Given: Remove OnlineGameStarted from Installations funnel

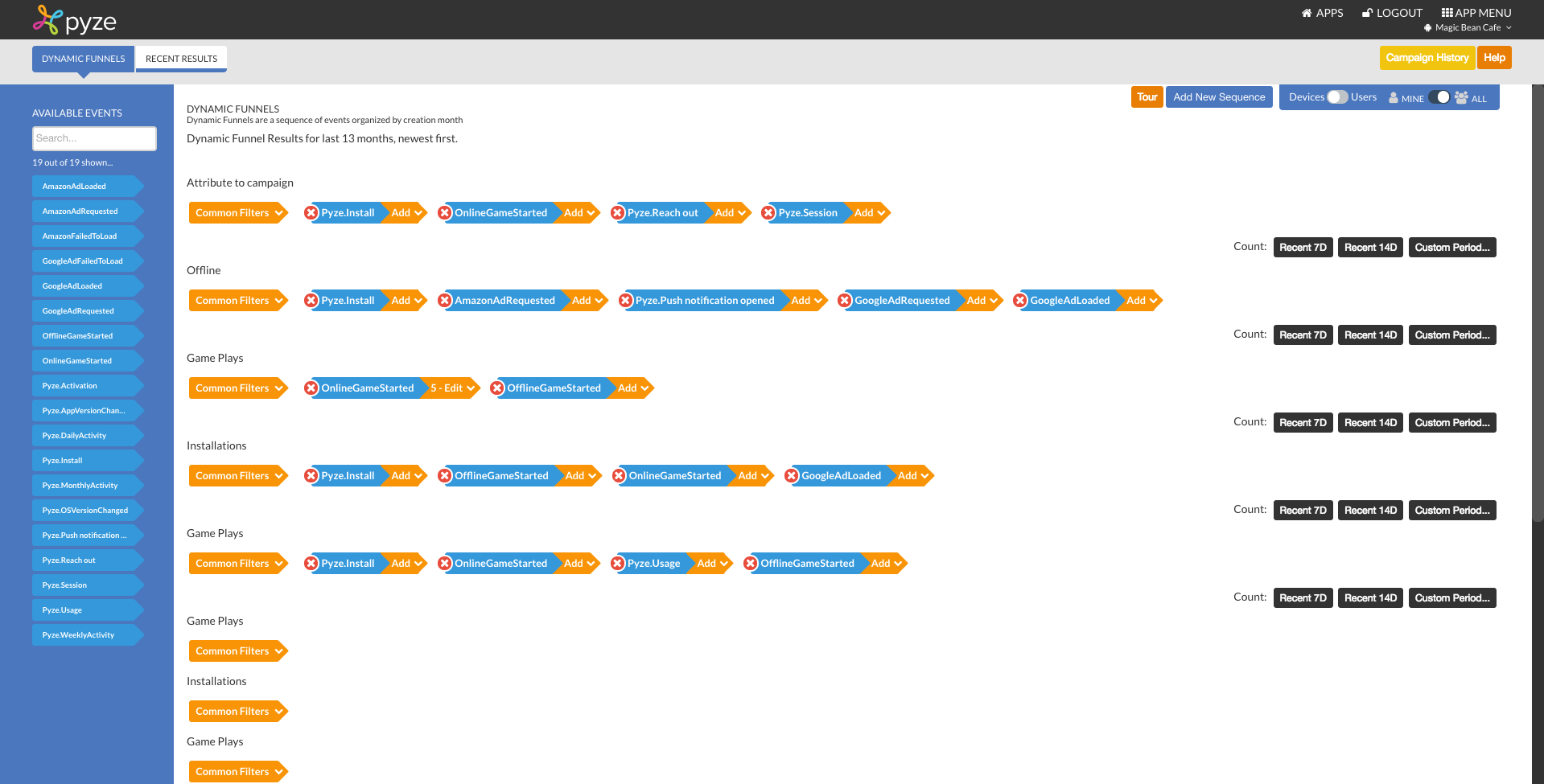Looking at the screenshot, I should coord(620,476).
